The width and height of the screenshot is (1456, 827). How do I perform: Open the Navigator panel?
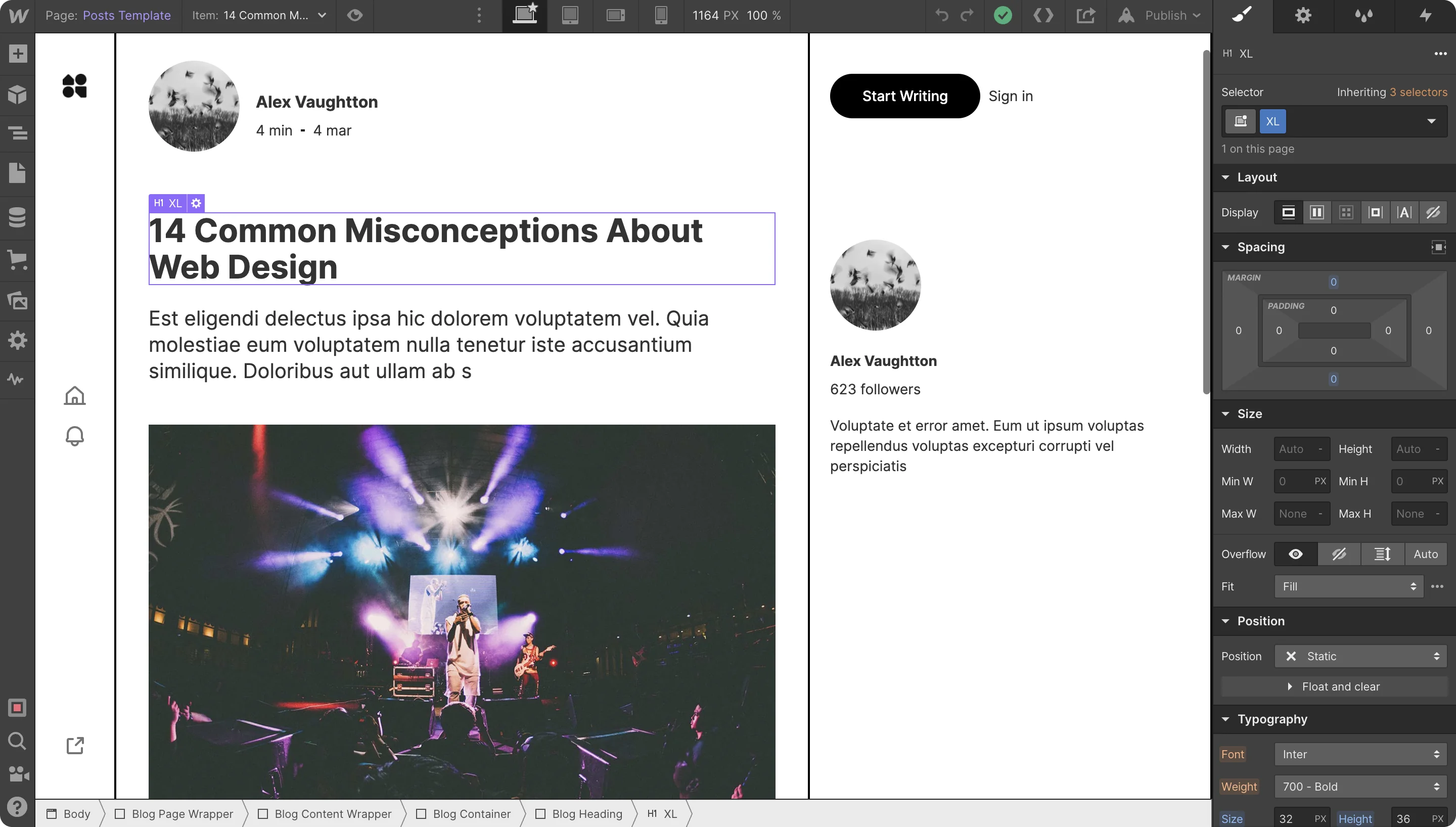point(18,133)
